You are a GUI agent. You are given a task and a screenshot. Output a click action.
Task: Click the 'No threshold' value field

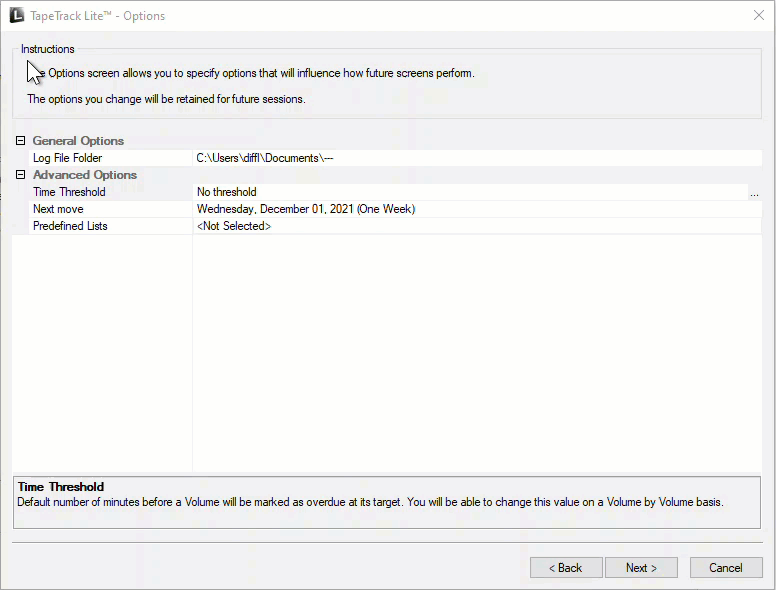pos(470,192)
